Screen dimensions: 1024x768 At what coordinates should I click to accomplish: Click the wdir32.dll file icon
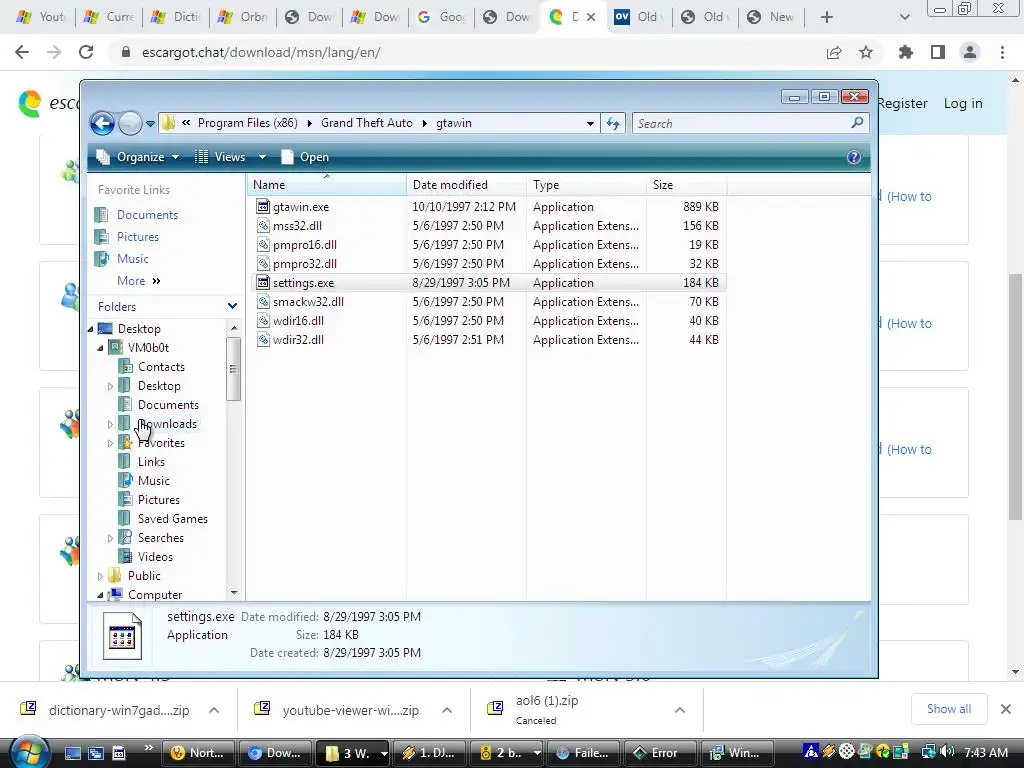(x=263, y=340)
